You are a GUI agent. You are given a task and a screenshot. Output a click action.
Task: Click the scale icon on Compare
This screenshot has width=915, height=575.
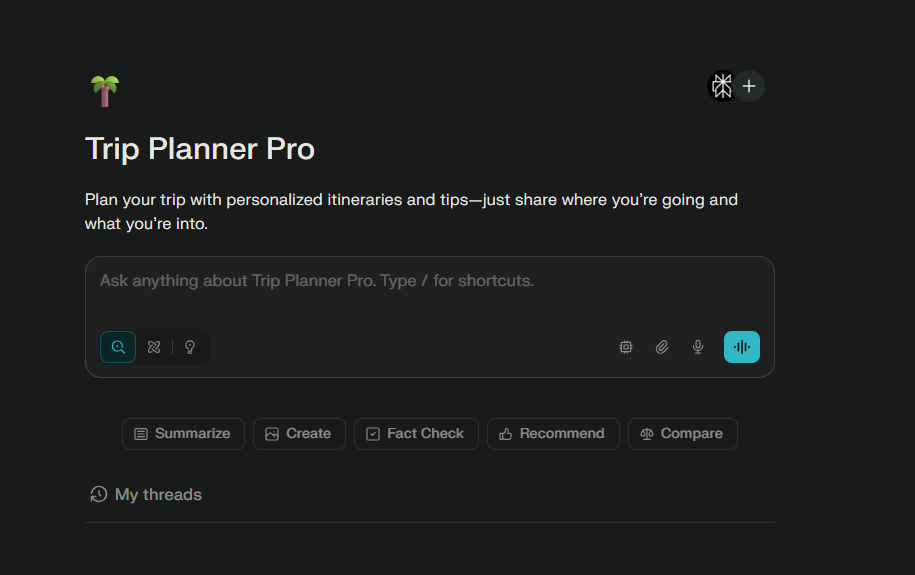[647, 434]
